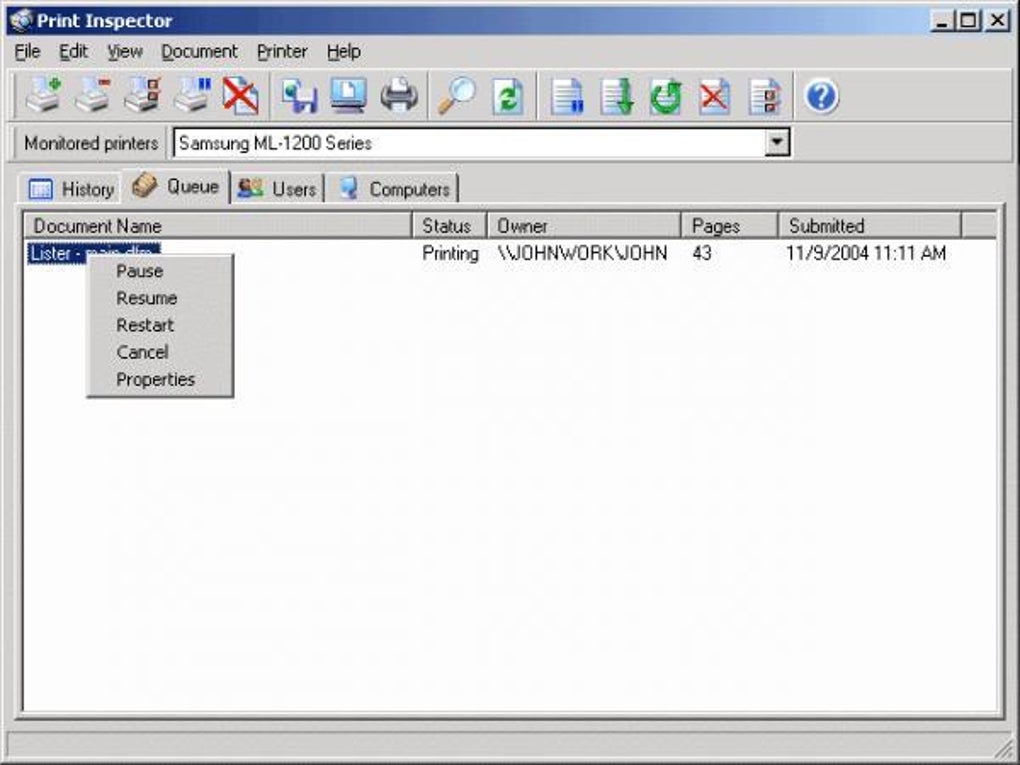
Task: Open the Printer menu
Action: click(282, 51)
